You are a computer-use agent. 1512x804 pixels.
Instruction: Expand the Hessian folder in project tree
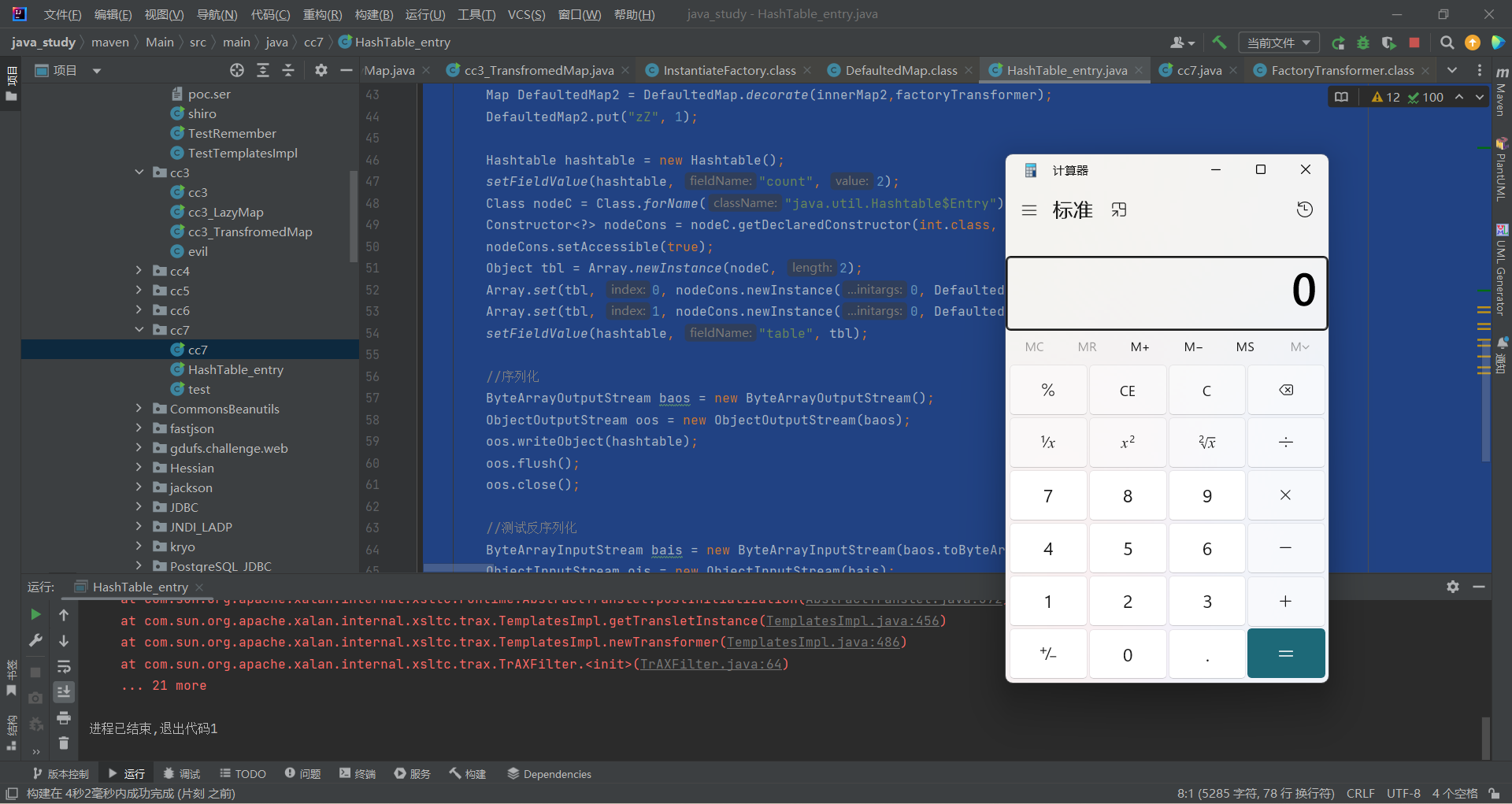coord(139,467)
